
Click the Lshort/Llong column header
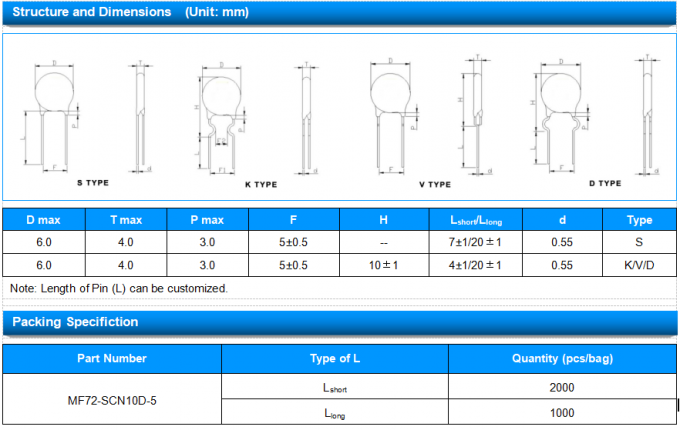pyautogui.click(x=484, y=220)
